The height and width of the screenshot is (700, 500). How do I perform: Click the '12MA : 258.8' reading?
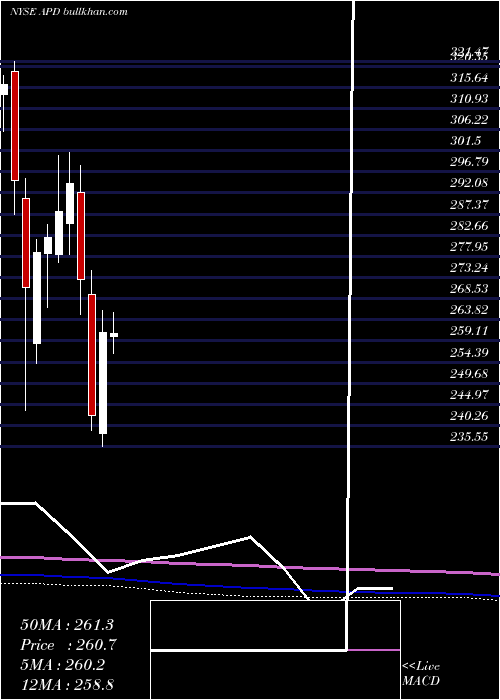coord(67,685)
